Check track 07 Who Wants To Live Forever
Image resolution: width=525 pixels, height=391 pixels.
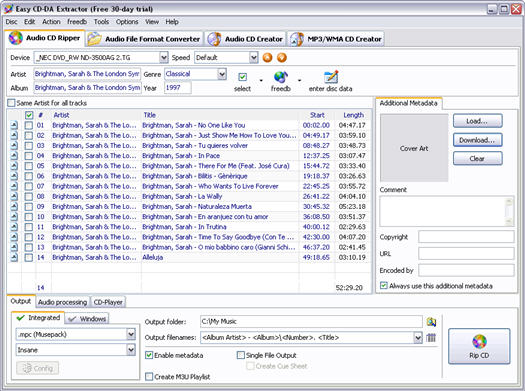click(x=29, y=186)
